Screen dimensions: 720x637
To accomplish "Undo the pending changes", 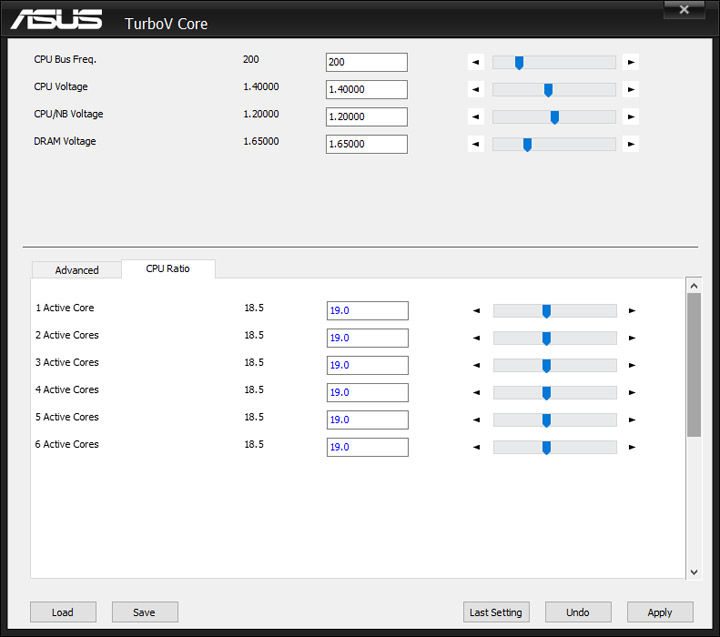I will (x=578, y=612).
